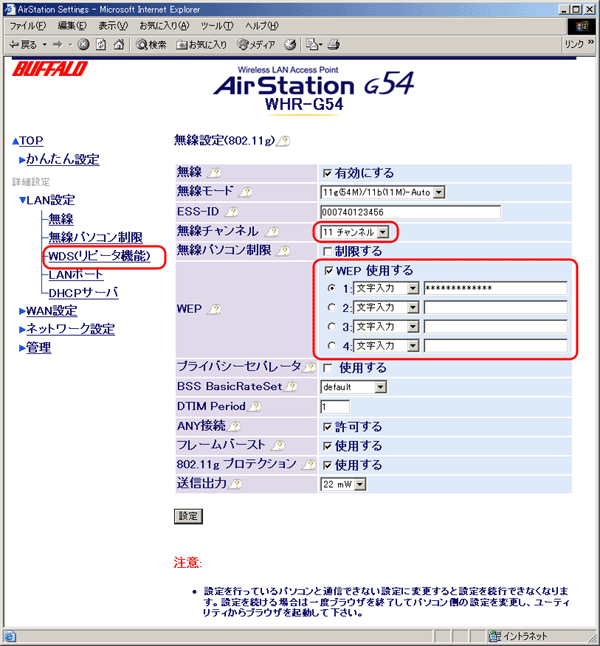The width and height of the screenshot is (600, 646).
Task: Open help icon next to 送信出力
Action: 235,484
